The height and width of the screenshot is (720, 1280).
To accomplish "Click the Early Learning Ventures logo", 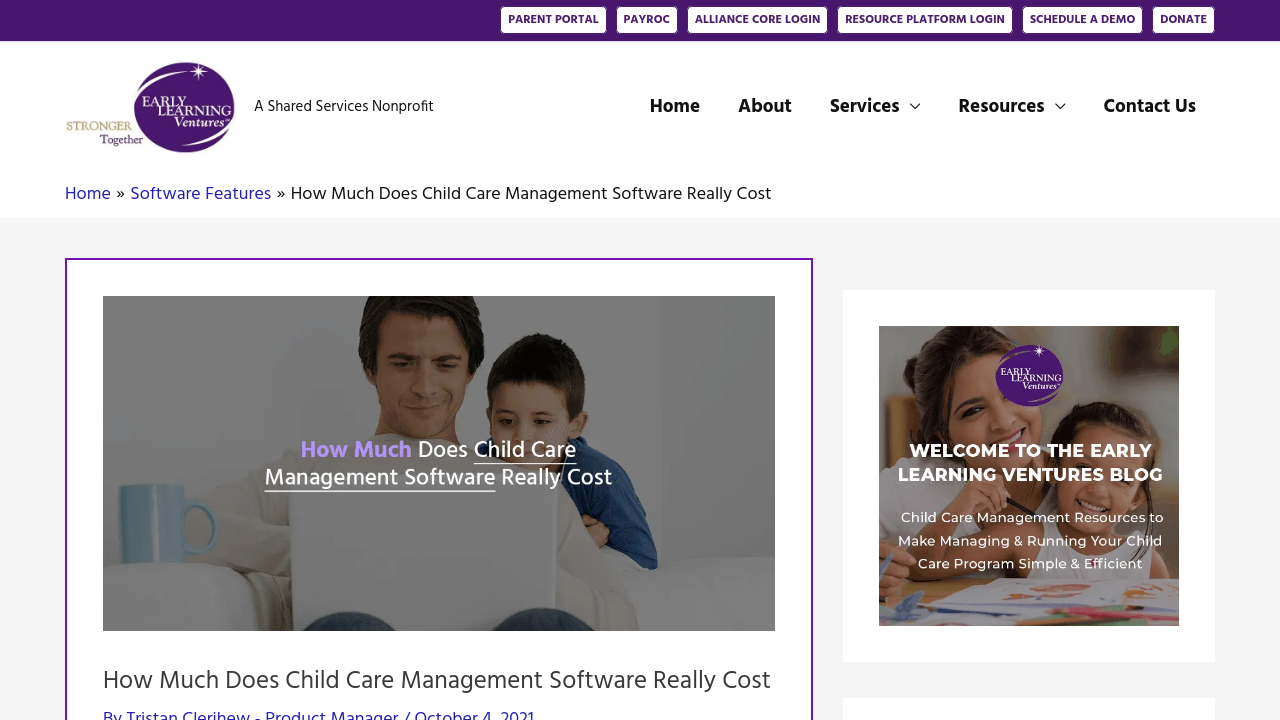I will pos(150,107).
